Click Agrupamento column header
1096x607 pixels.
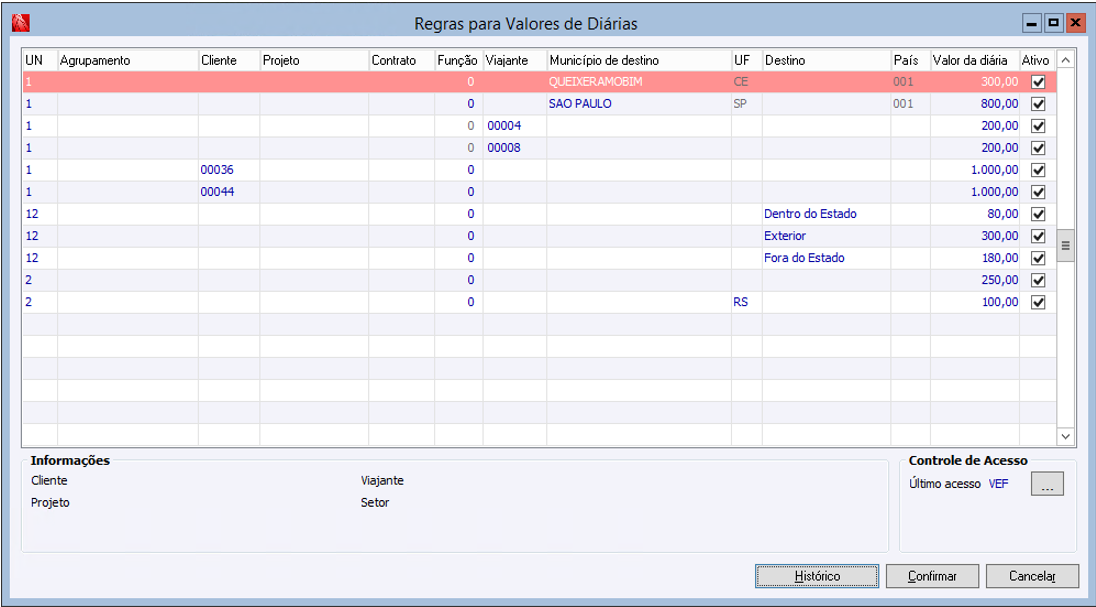pyautogui.click(x=128, y=61)
